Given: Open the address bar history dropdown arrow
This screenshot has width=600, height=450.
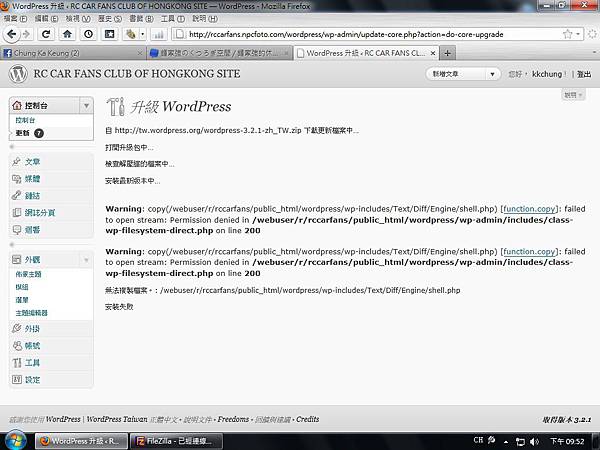Looking at the screenshot, I should point(578,34).
